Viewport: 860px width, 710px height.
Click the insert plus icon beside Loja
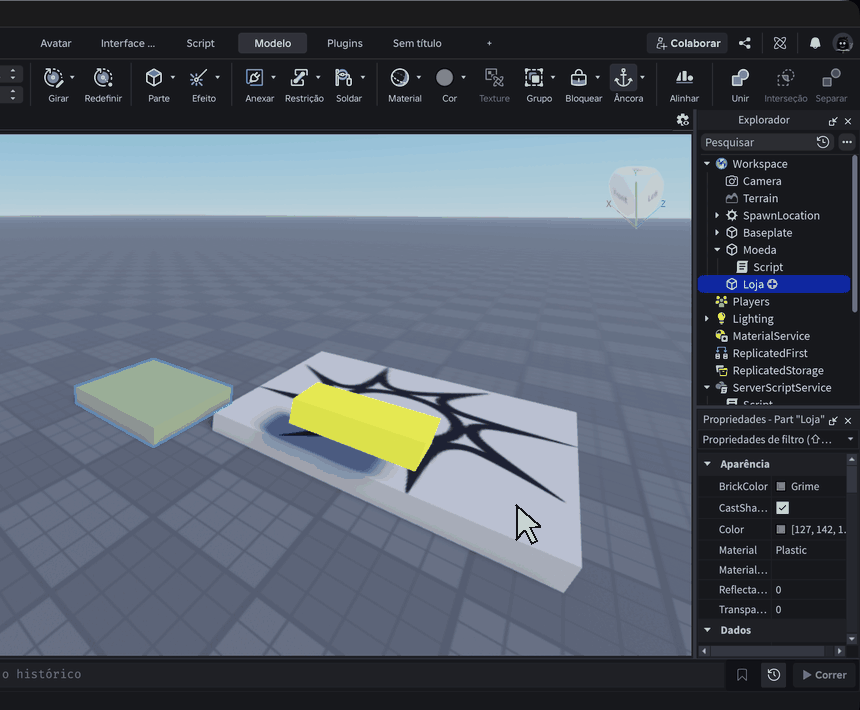(772, 284)
